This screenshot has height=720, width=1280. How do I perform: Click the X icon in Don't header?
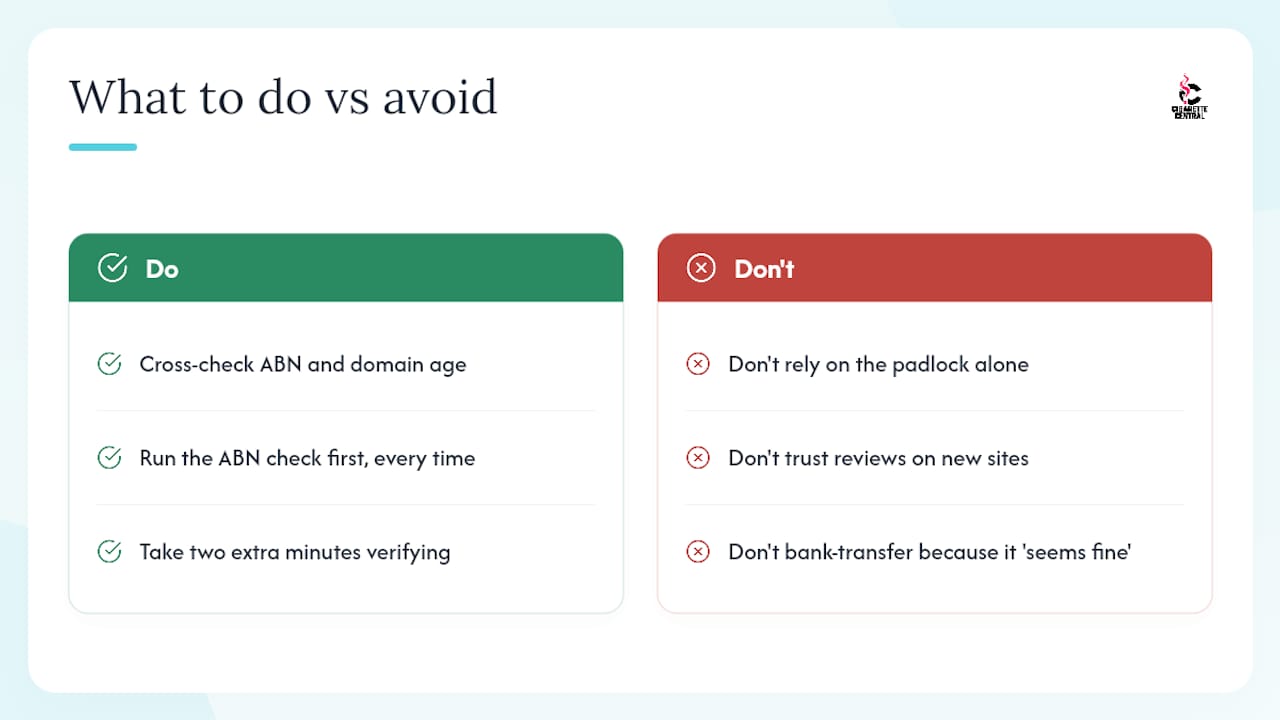(701, 268)
